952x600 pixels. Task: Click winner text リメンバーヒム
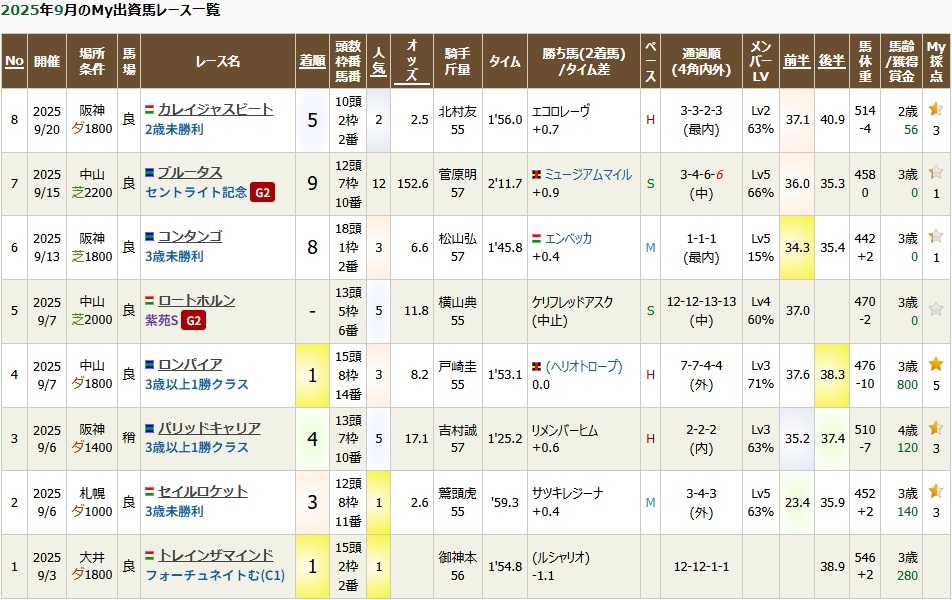(x=565, y=430)
